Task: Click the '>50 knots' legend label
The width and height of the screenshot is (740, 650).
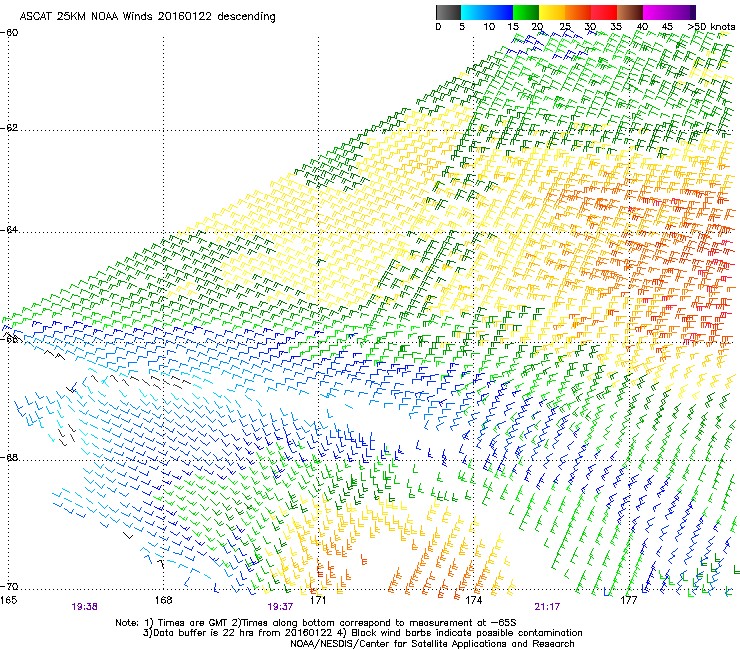Action: pos(711,26)
